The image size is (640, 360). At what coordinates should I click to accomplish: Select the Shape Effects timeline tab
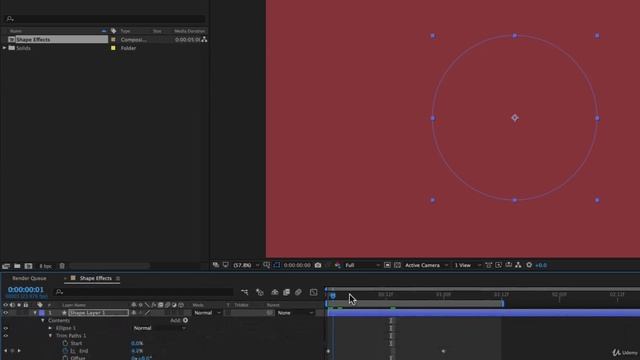pos(96,278)
